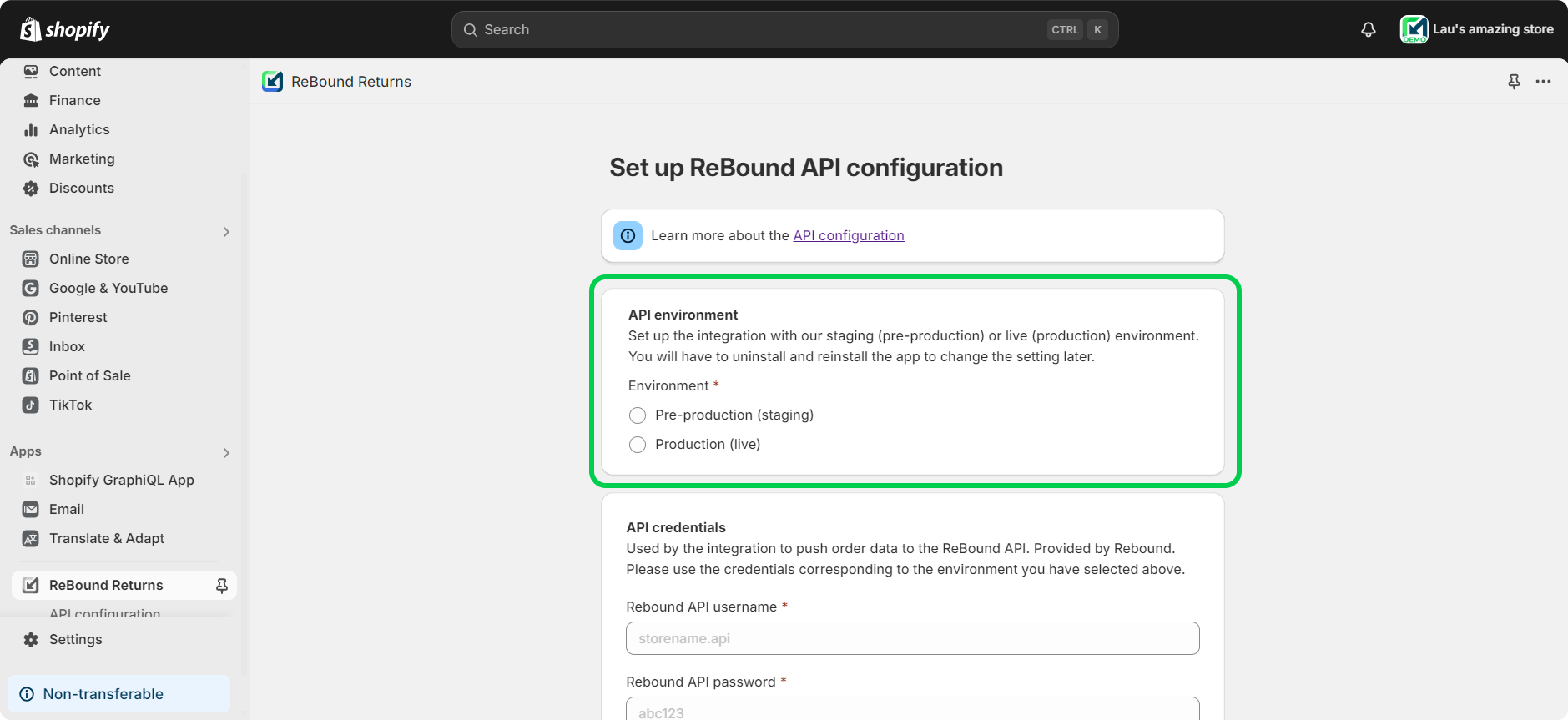Viewport: 1568px width, 720px height.
Task: Click the Inbox icon
Action: point(31,346)
